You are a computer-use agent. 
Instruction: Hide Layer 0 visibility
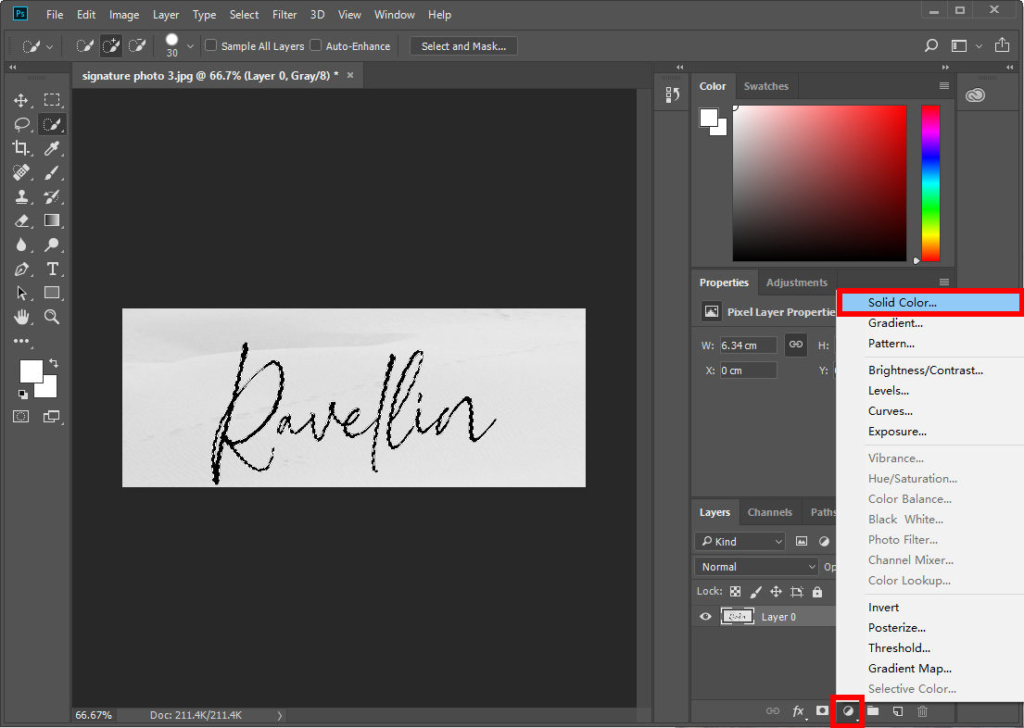click(x=705, y=616)
